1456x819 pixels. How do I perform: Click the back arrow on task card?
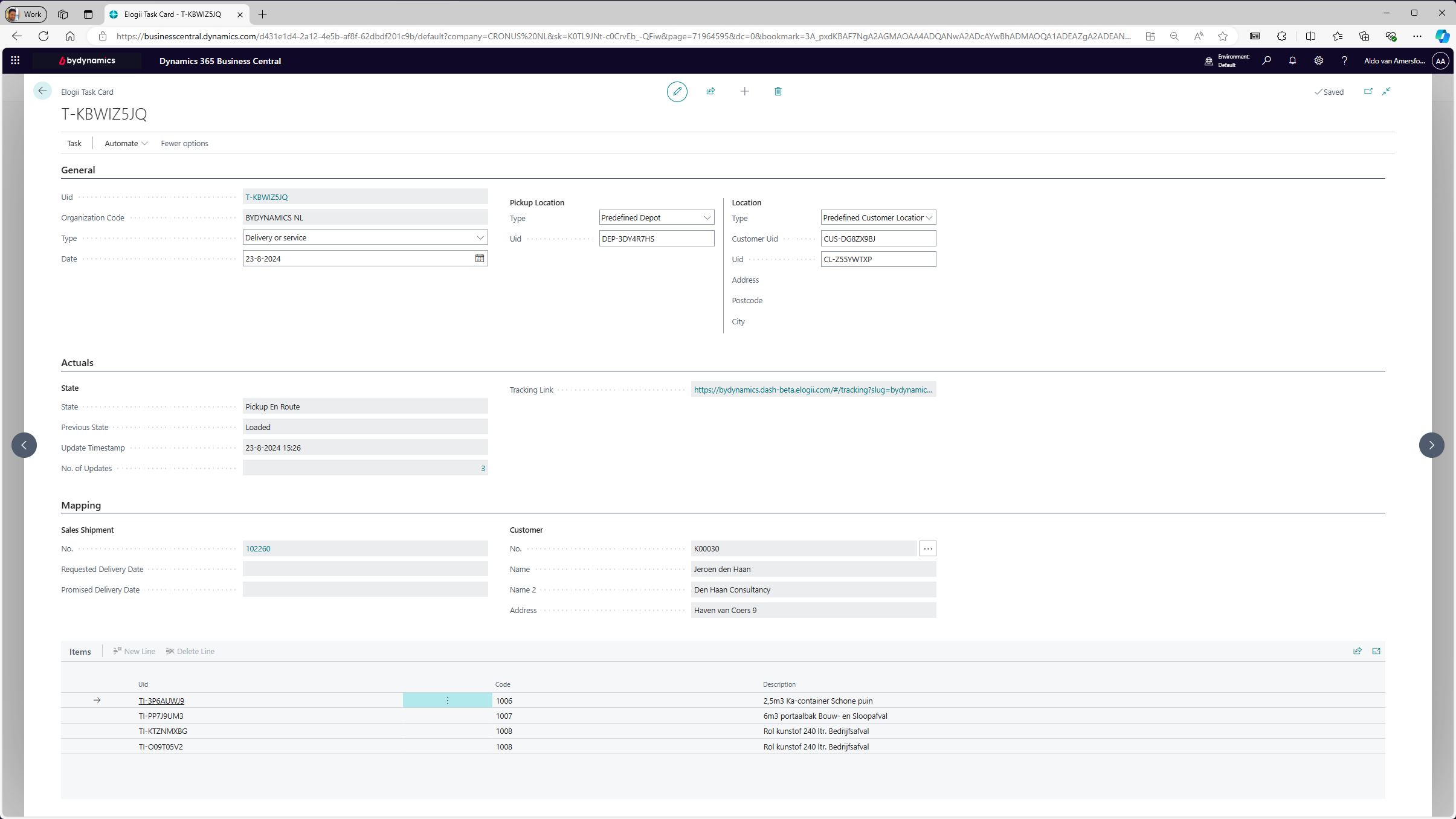pyautogui.click(x=42, y=91)
